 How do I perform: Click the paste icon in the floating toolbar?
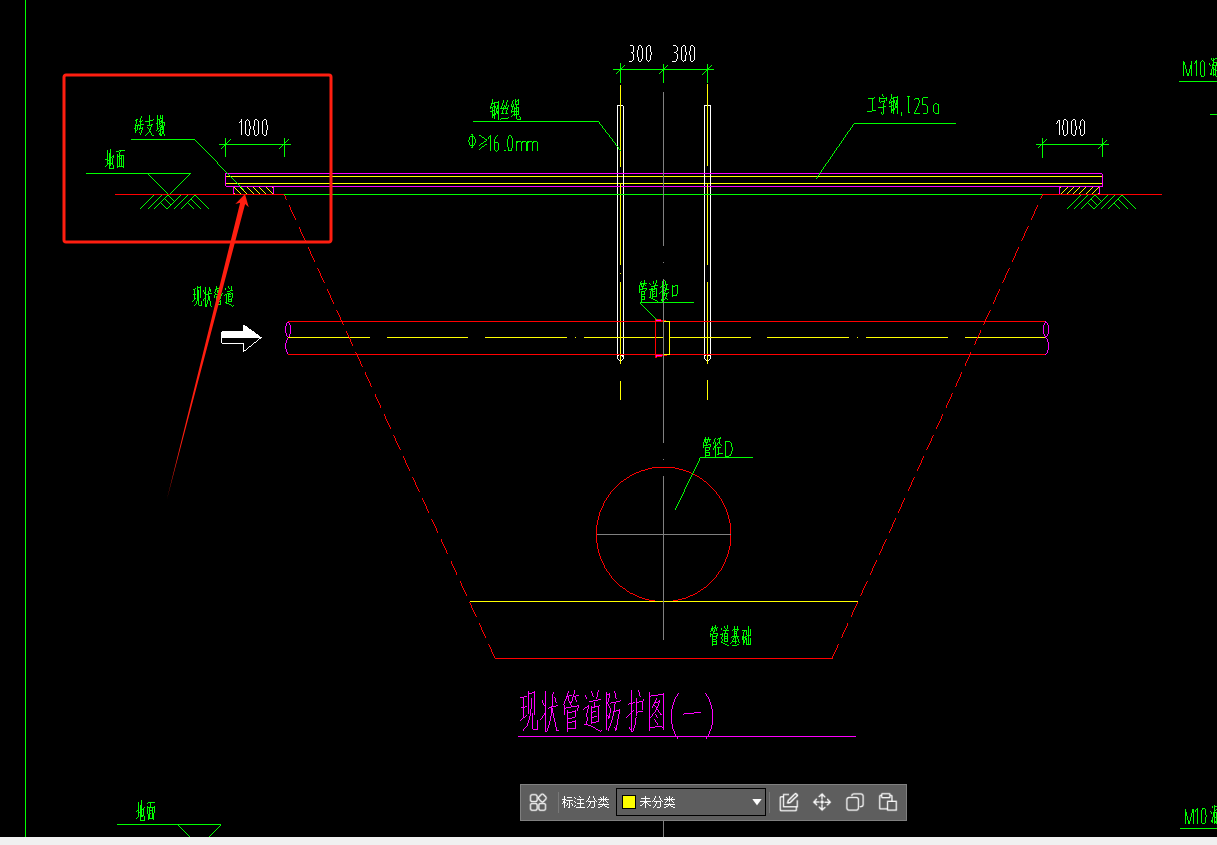coord(887,802)
